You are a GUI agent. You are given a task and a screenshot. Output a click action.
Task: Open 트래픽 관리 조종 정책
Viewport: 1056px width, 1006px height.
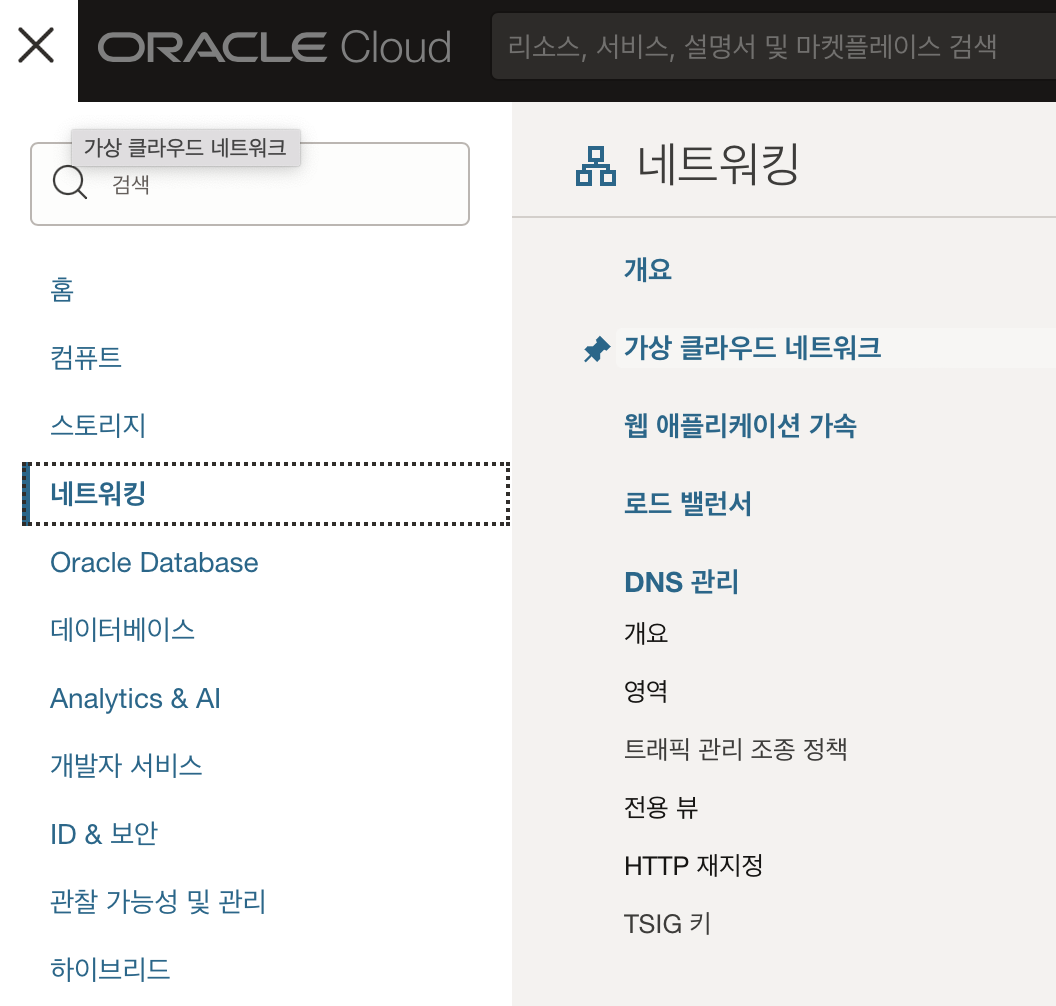pyautogui.click(x=735, y=749)
